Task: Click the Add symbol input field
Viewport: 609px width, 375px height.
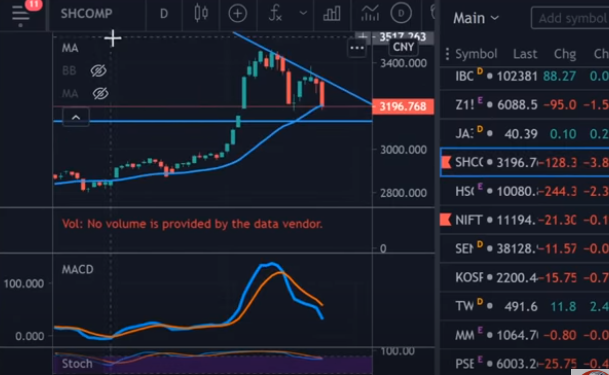Action: (x=570, y=18)
